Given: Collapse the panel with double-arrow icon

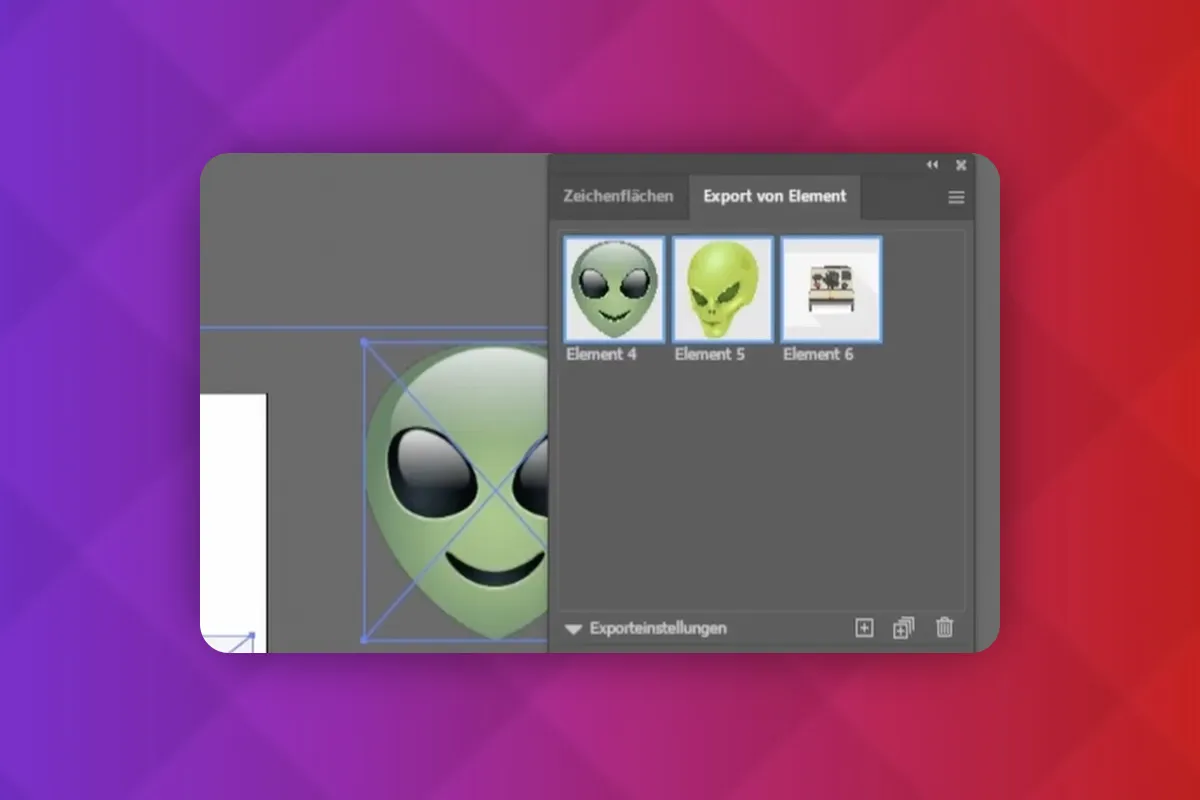Looking at the screenshot, I should point(933,164).
